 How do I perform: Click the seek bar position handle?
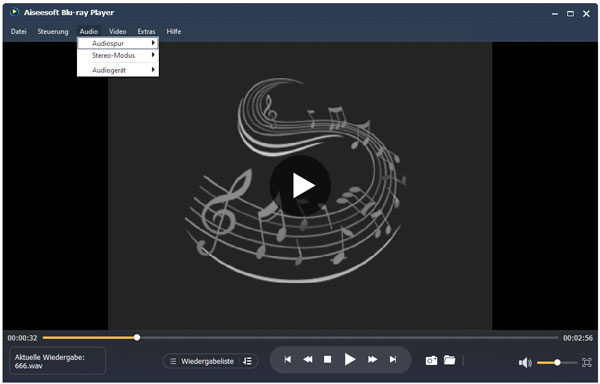pos(137,337)
